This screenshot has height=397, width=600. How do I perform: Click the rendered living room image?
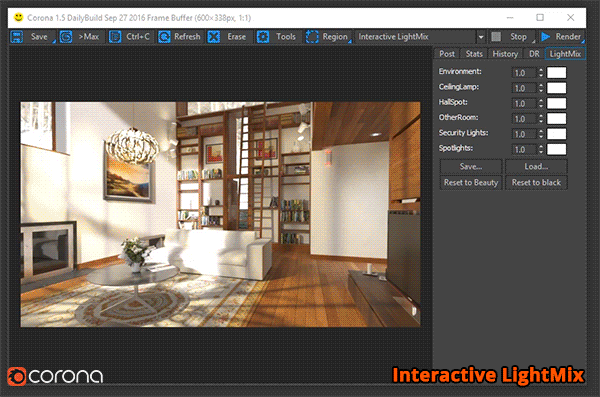tap(220, 214)
